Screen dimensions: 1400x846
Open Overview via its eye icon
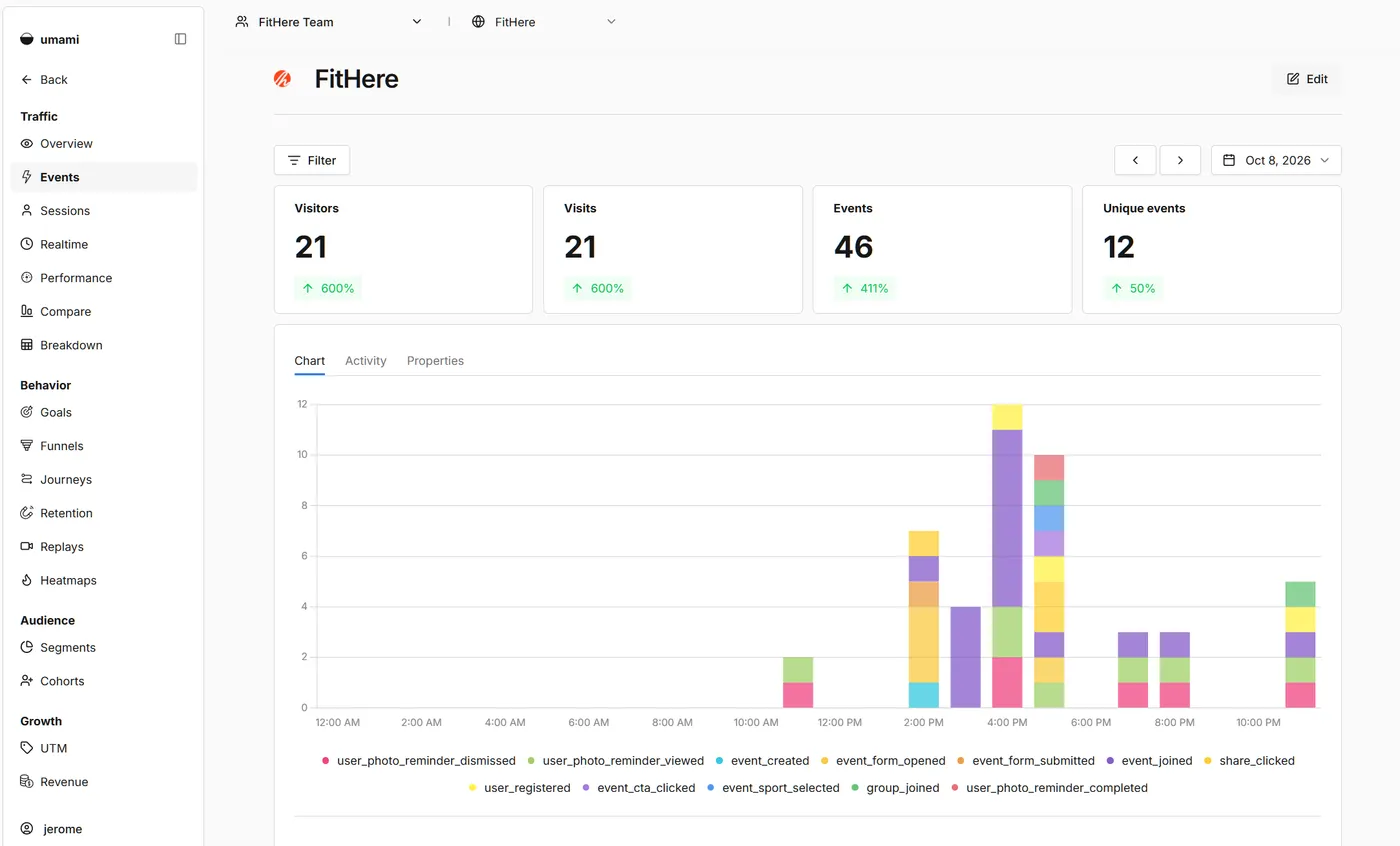[27, 143]
